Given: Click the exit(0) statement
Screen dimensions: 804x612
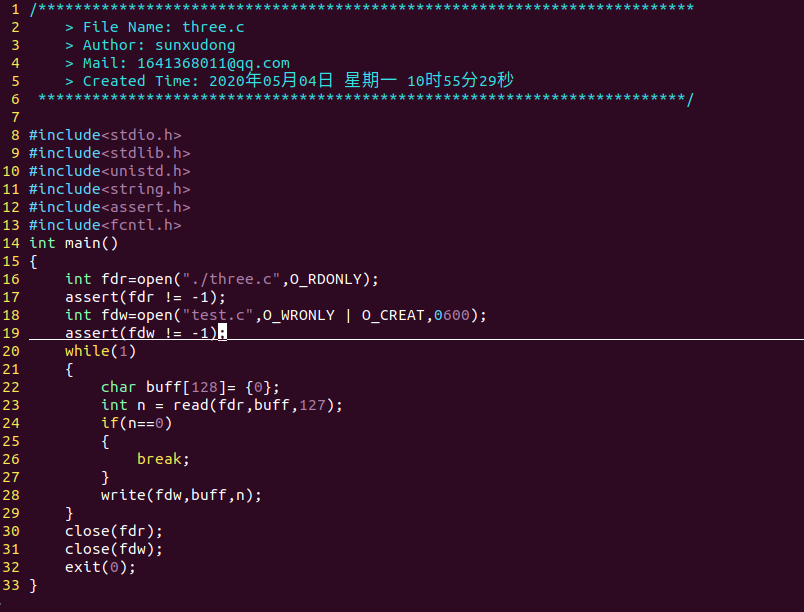Looking at the screenshot, I should (x=100, y=567).
